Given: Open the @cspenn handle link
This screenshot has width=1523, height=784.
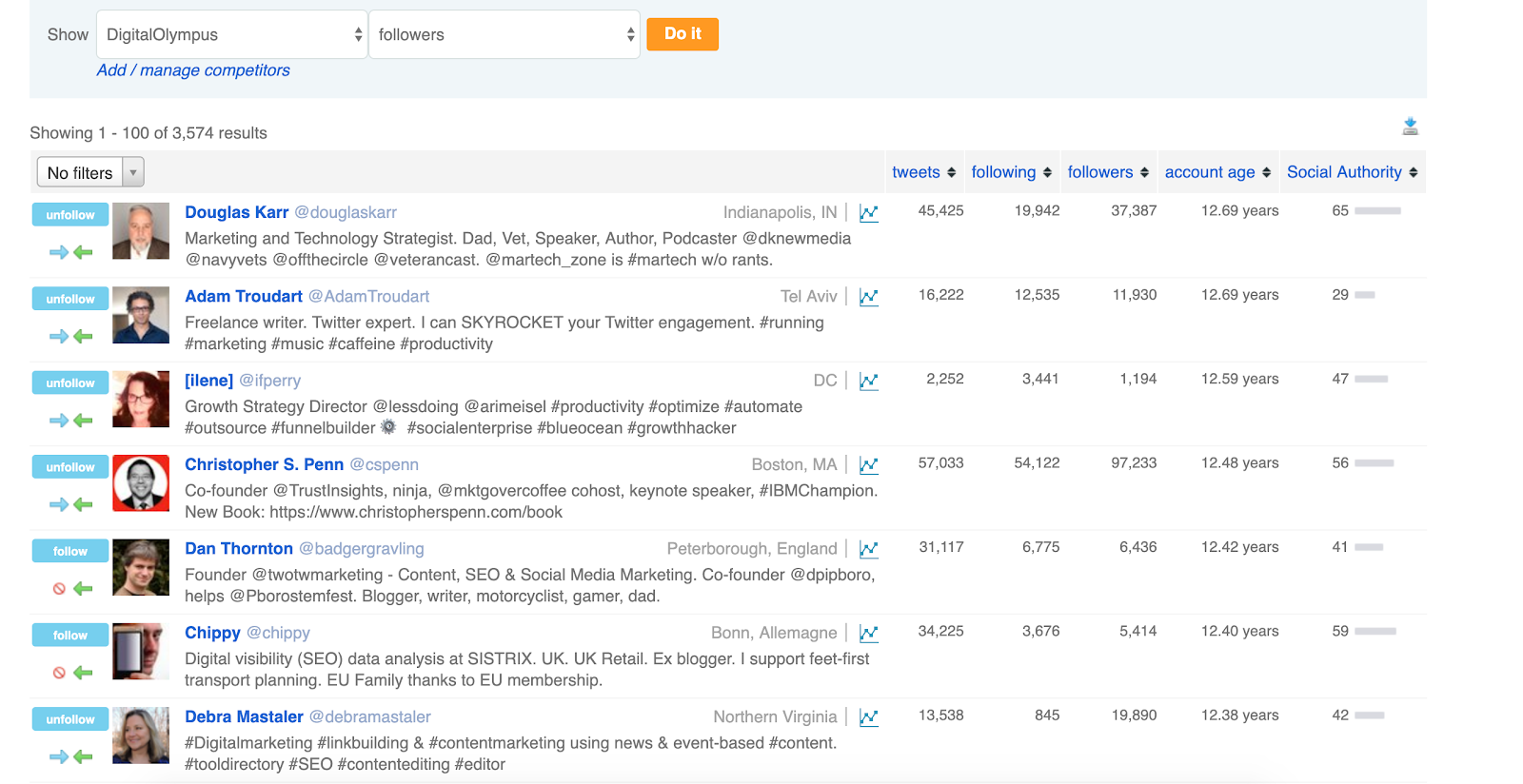Looking at the screenshot, I should 385,464.
